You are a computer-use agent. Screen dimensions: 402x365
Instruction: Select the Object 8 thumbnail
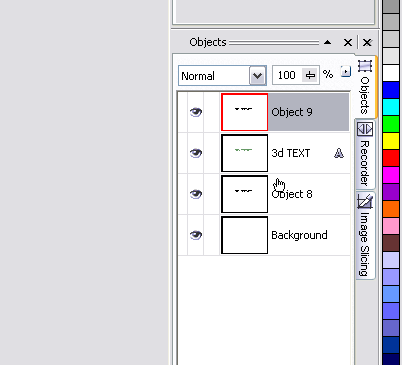tap(244, 194)
